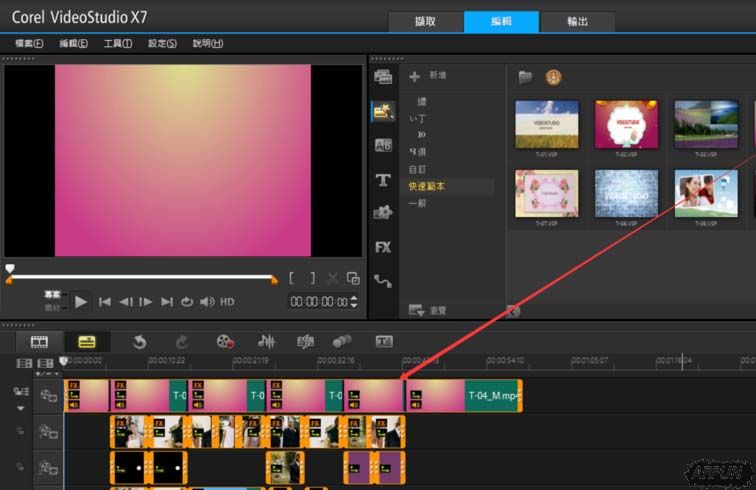The image size is (756, 490).
Task: Switch to the 輸出 tab
Action: click(x=578, y=21)
